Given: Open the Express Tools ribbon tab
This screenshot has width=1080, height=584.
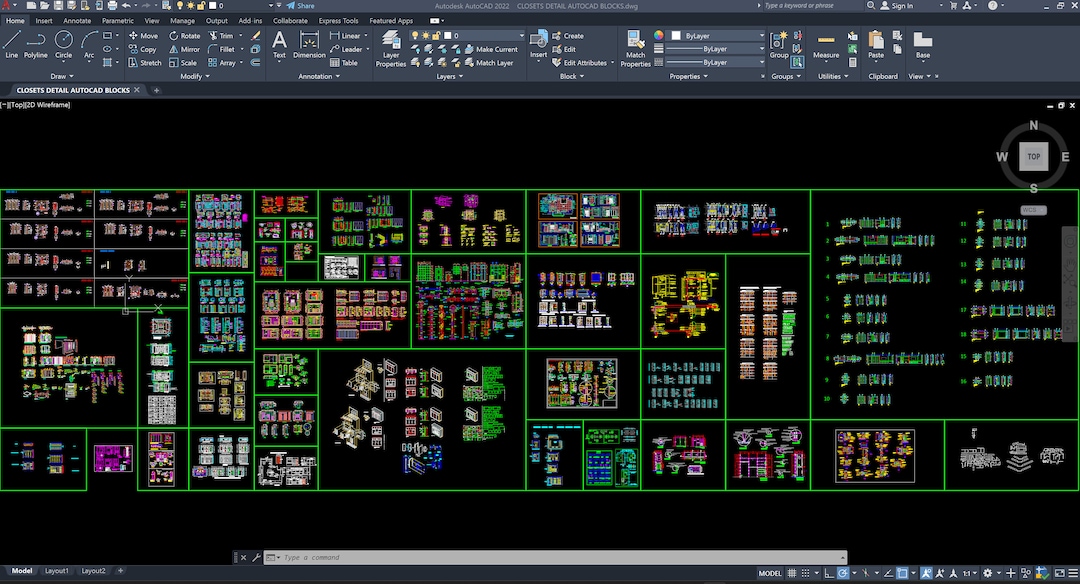Looking at the screenshot, I should coord(338,19).
